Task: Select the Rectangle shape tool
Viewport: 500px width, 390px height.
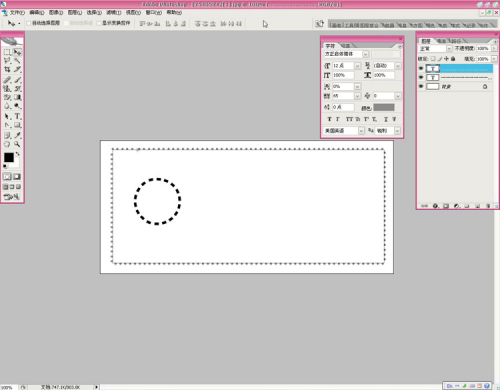Action: point(17,125)
